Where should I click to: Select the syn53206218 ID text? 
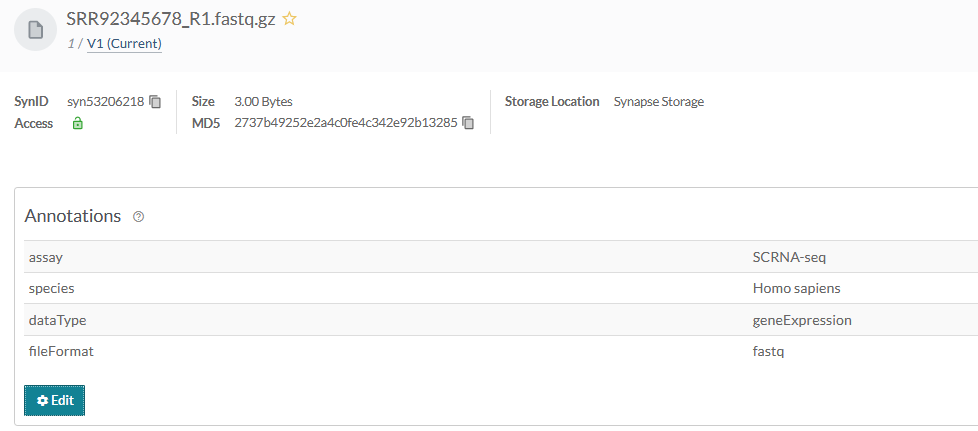[x=105, y=102]
